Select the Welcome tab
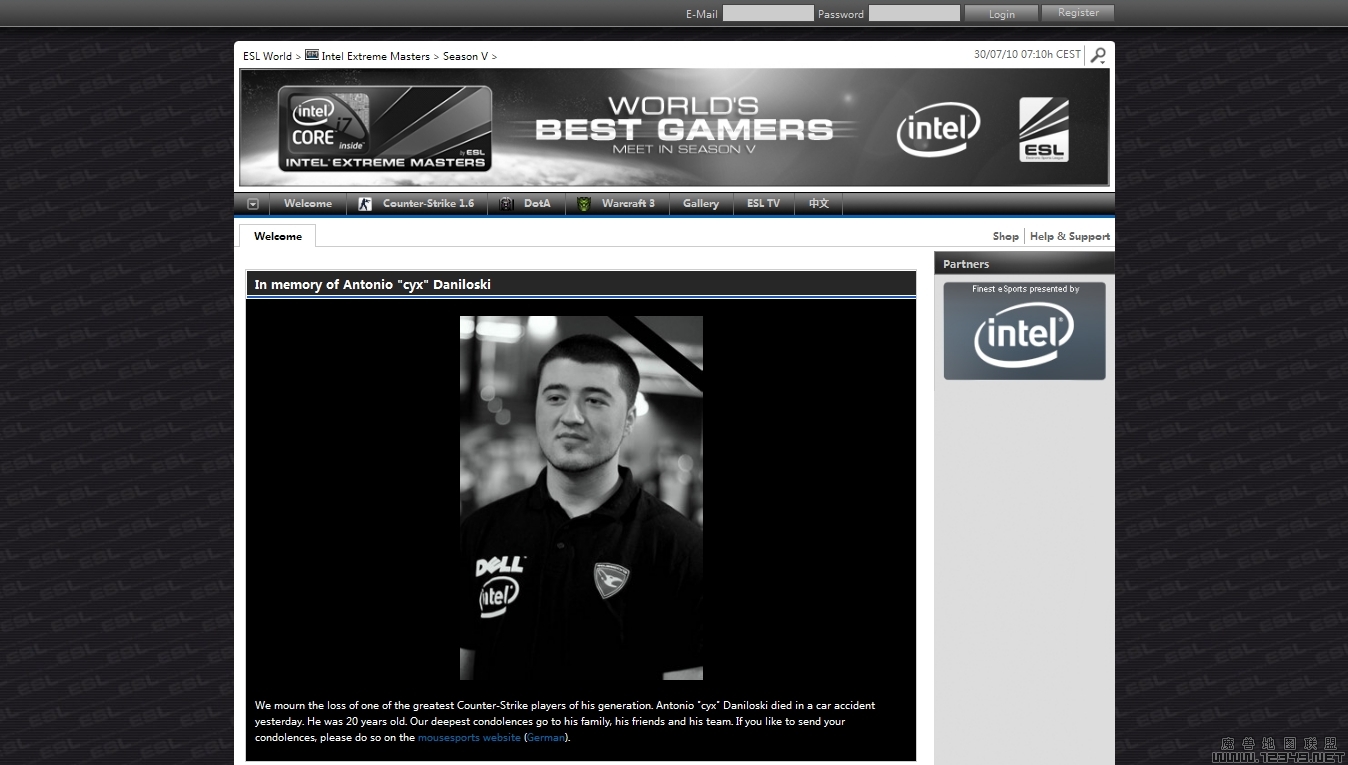 [x=278, y=236]
